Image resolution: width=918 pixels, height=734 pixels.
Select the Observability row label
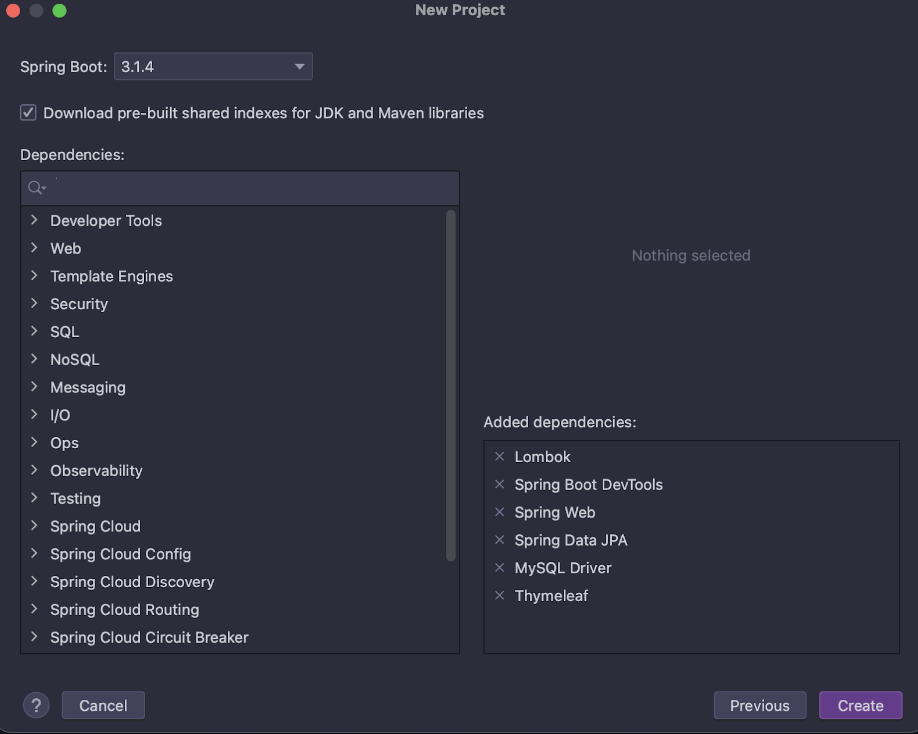click(96, 471)
